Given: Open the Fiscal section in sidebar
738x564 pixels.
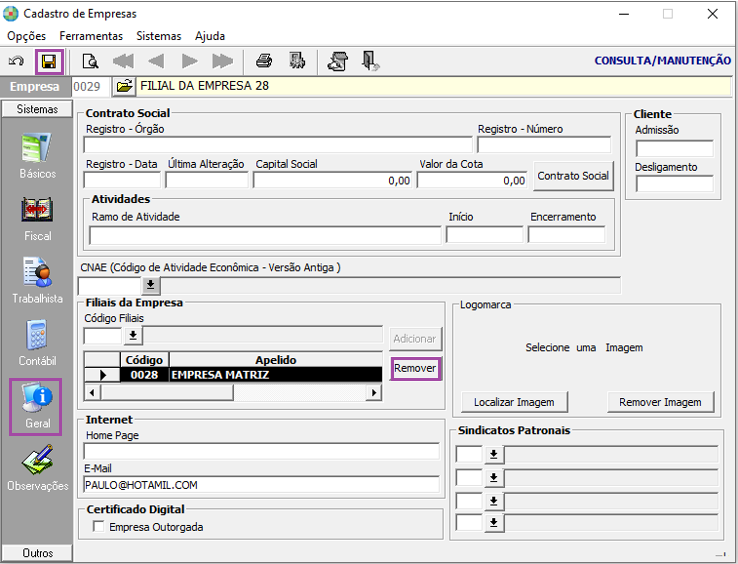Looking at the screenshot, I should 38,219.
